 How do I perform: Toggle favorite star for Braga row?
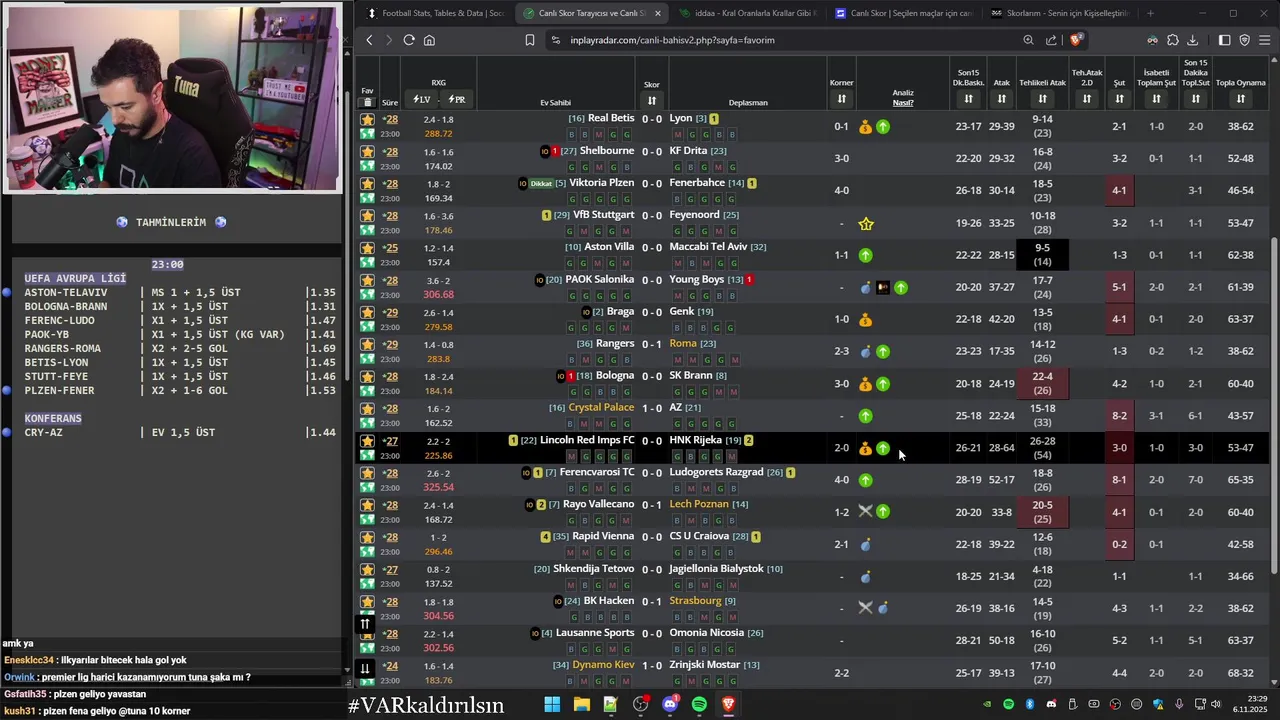[x=367, y=312]
